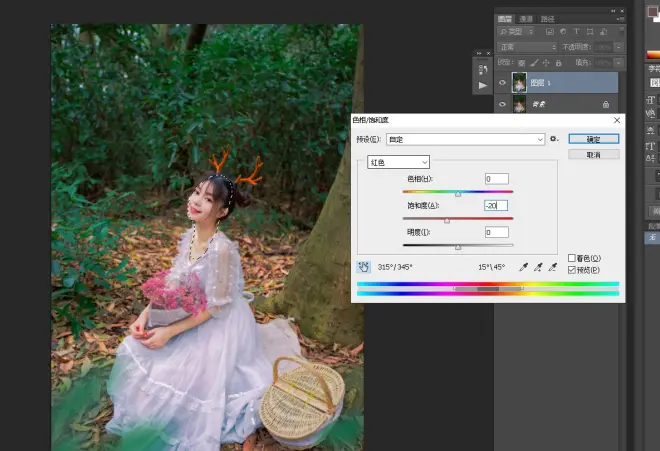
Task: Switch to the Channels tab
Action: 526,18
